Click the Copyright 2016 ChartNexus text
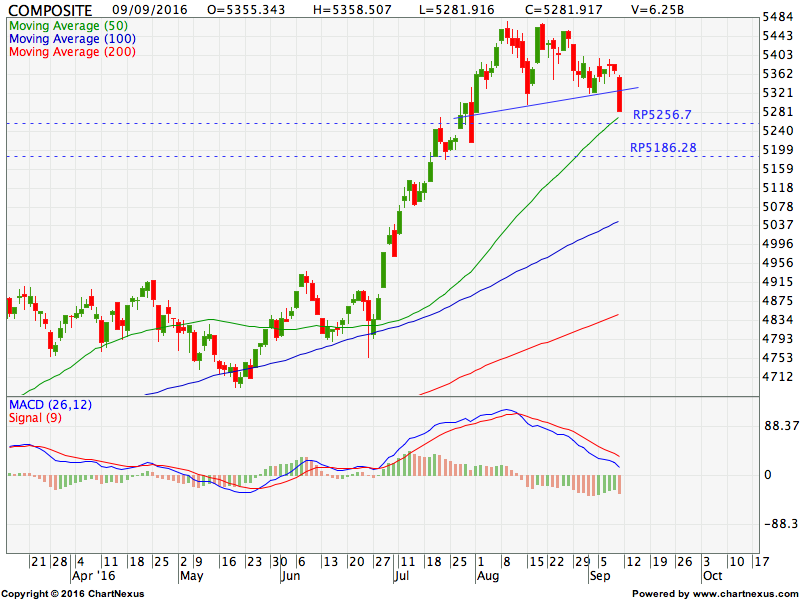 click(x=73, y=594)
